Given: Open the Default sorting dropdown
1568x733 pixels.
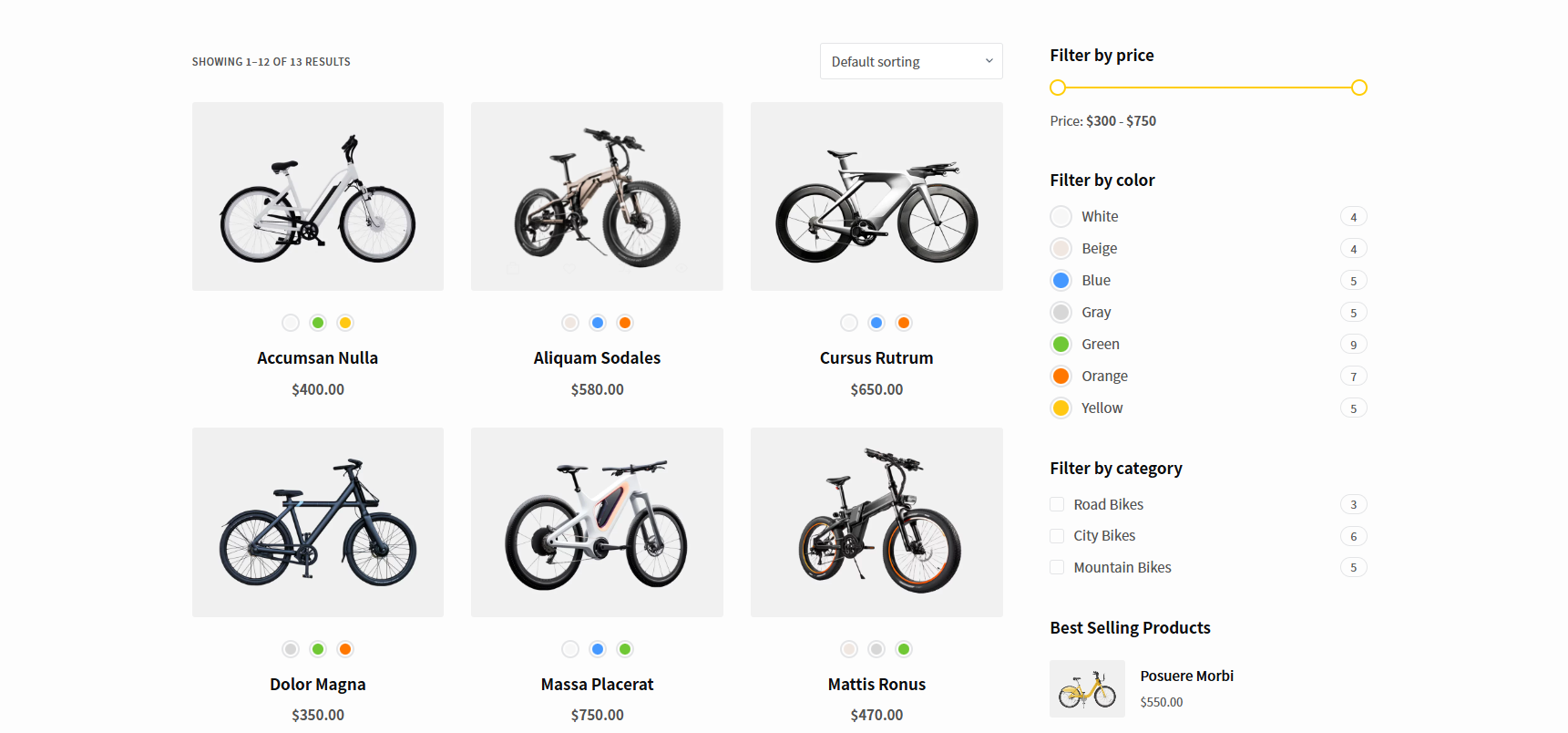Looking at the screenshot, I should tap(910, 61).
